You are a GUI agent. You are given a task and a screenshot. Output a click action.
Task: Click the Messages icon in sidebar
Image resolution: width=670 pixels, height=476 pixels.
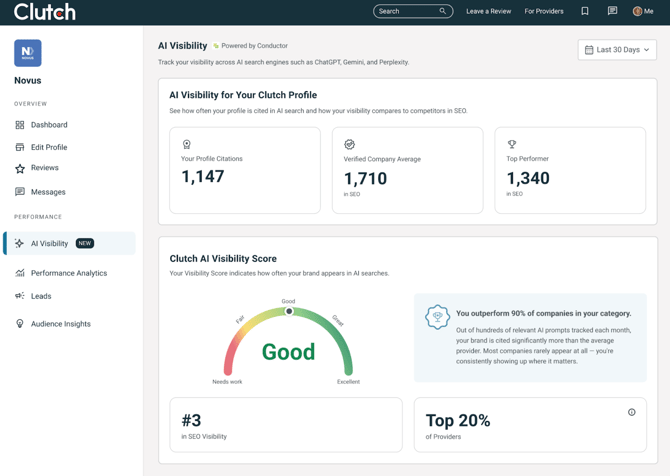pyautogui.click(x=20, y=192)
